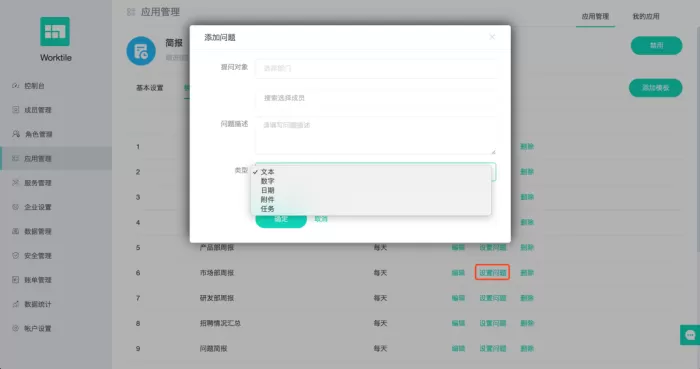Open 服务管理 via its sidebar icon
Image resolution: width=700 pixels, height=369 pixels.
tap(16, 182)
